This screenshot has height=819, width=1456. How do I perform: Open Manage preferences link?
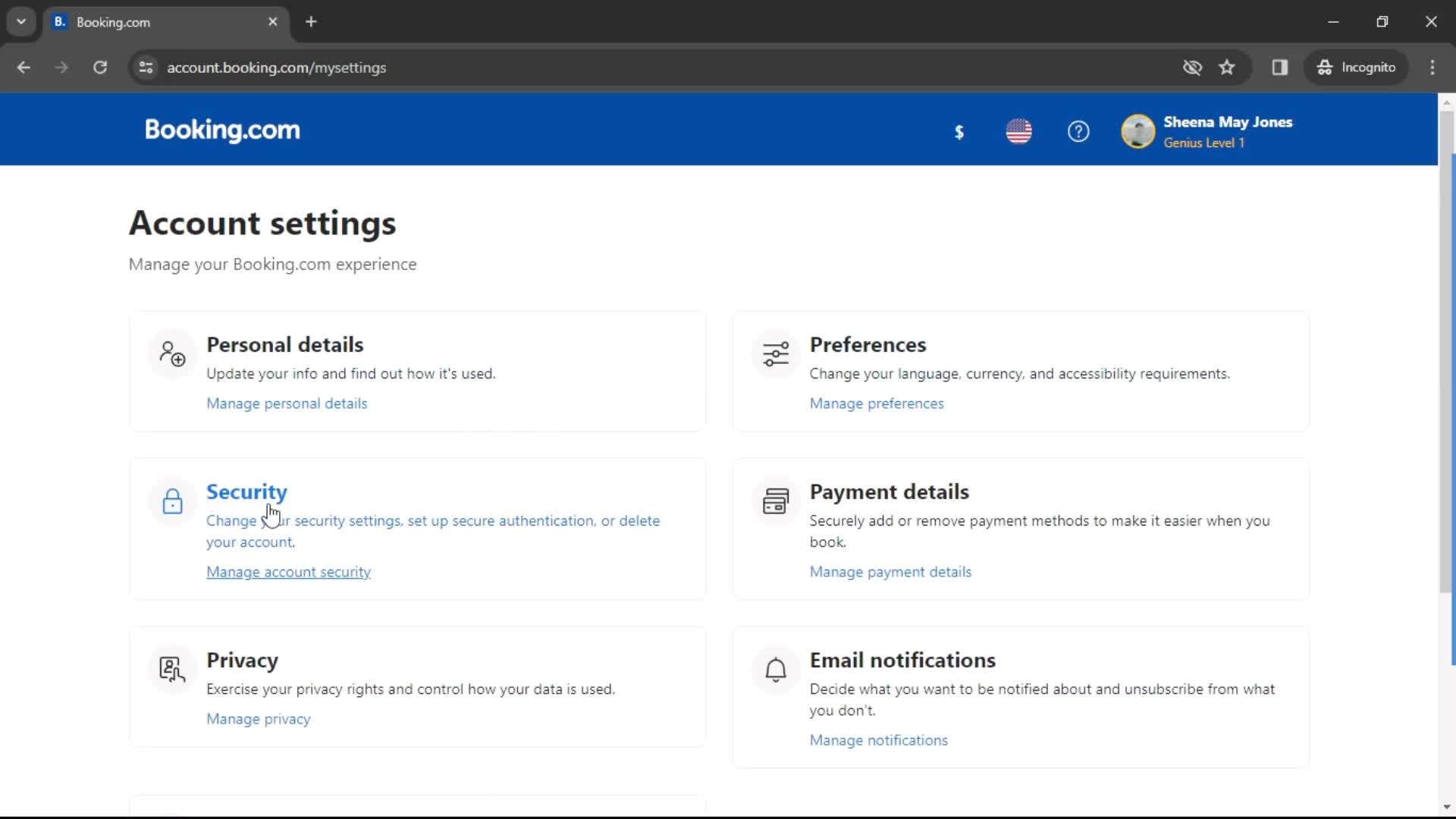pos(877,403)
